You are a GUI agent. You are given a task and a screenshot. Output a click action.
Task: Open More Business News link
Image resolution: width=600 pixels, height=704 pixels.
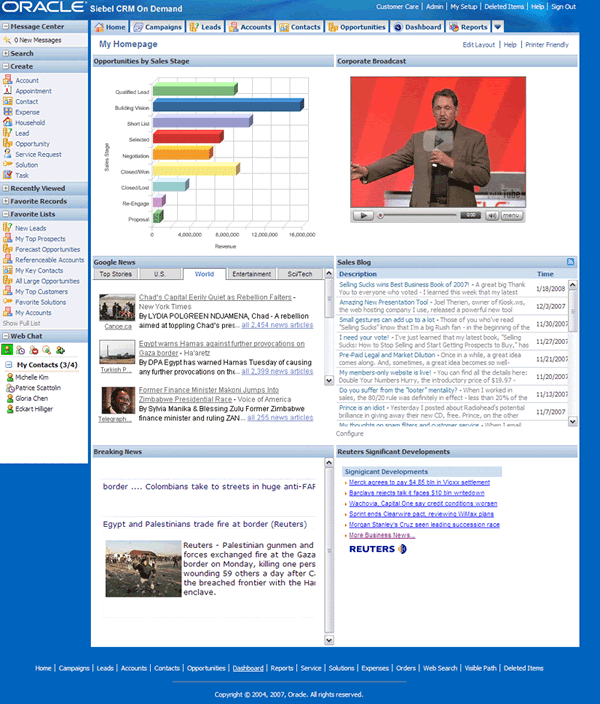(x=382, y=535)
